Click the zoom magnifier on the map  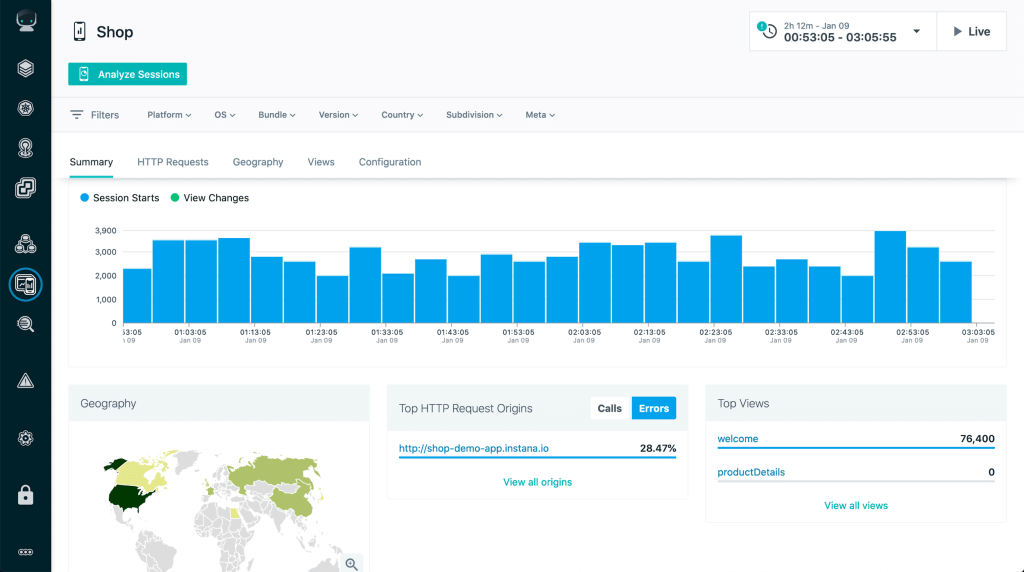coord(351,564)
